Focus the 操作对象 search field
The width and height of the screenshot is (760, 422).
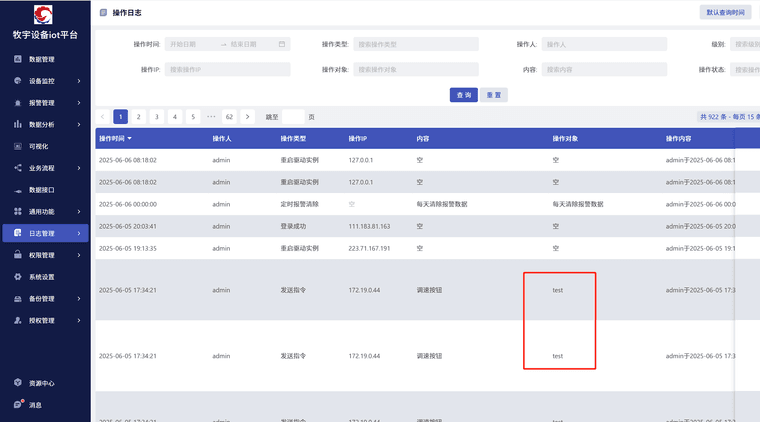(416, 69)
